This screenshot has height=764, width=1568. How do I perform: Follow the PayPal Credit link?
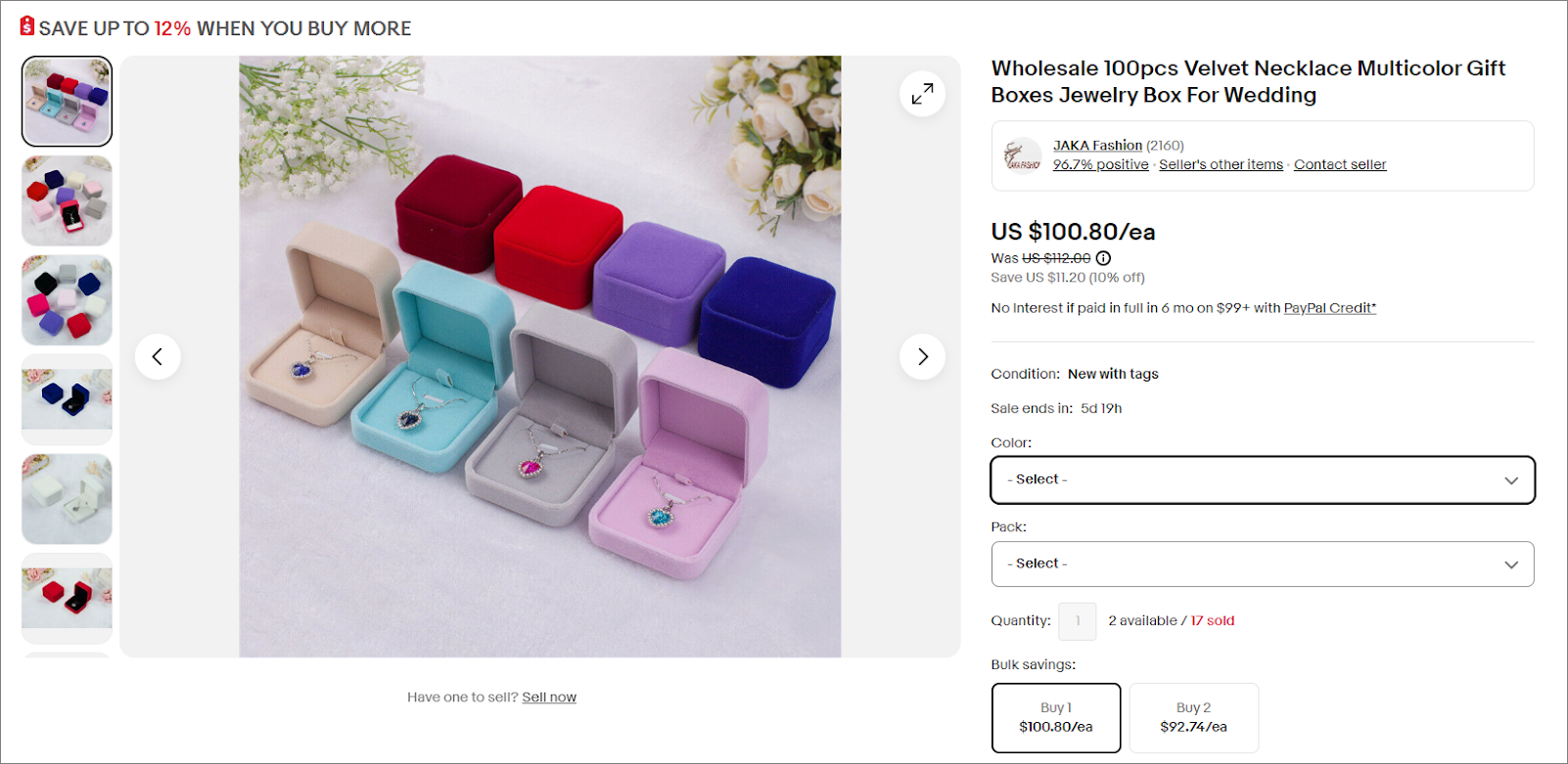1330,308
